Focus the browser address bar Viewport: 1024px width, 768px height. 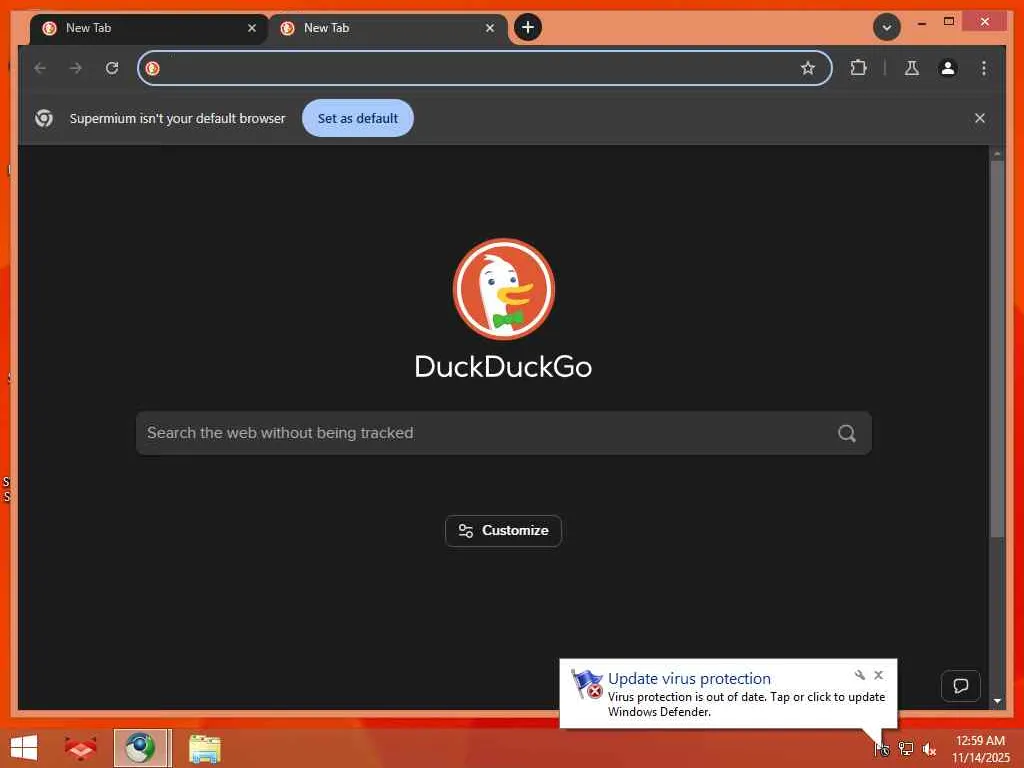485,68
